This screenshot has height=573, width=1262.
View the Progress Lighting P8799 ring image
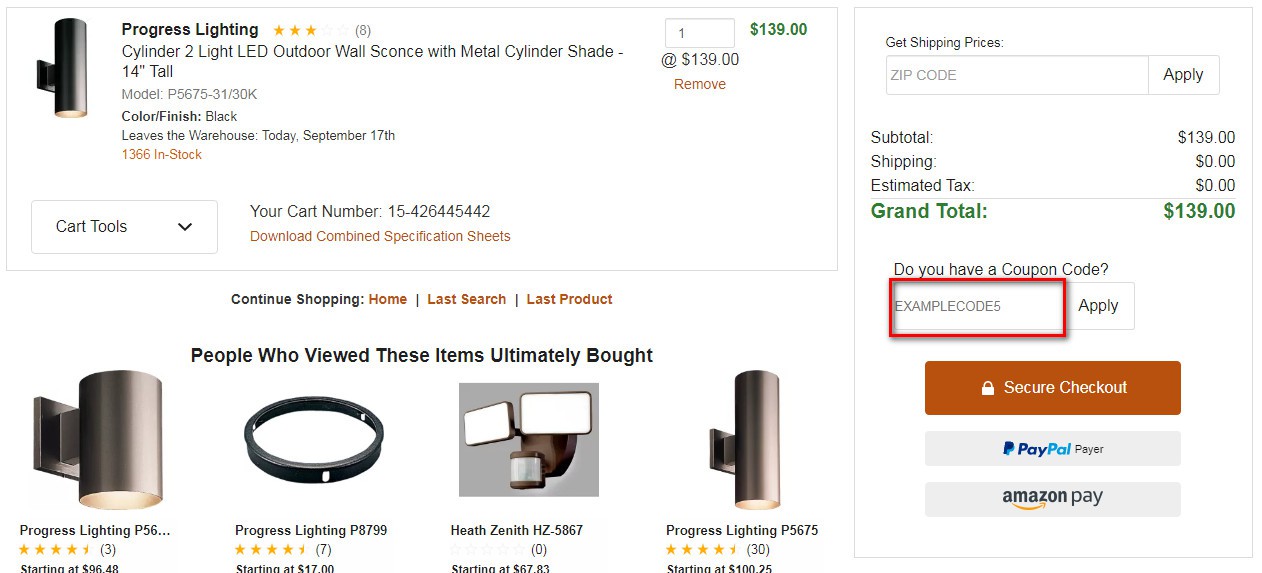[x=313, y=439]
